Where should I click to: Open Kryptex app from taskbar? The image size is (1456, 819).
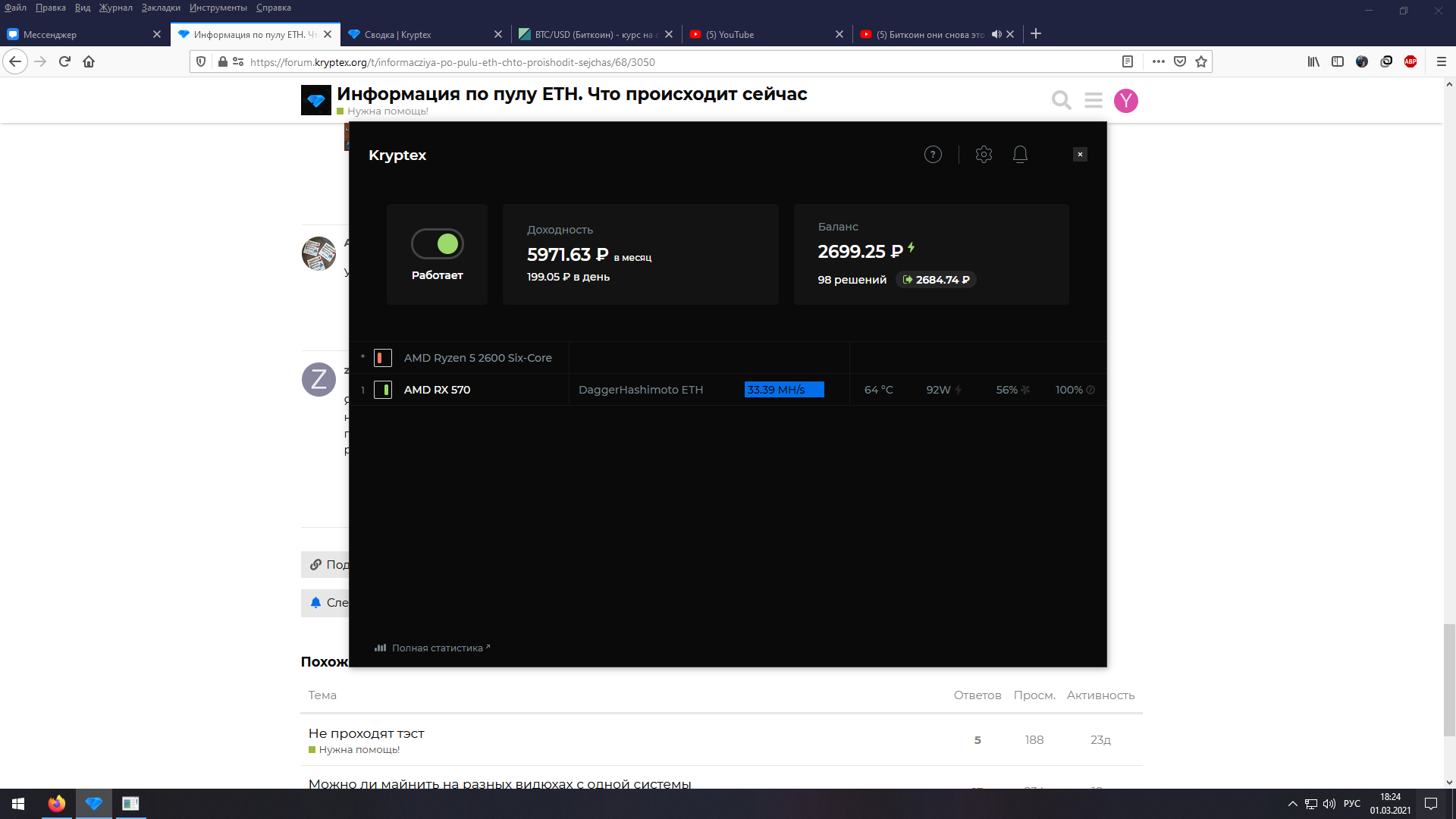click(x=94, y=804)
